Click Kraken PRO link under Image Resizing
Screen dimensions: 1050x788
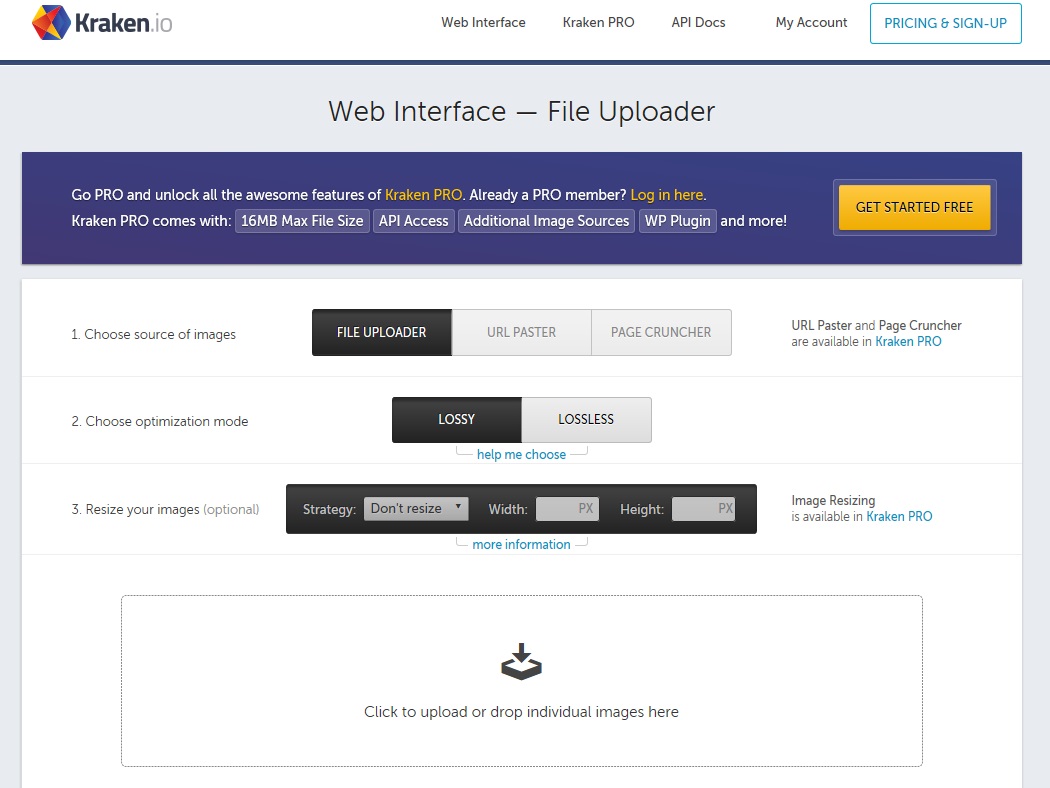tap(899, 516)
